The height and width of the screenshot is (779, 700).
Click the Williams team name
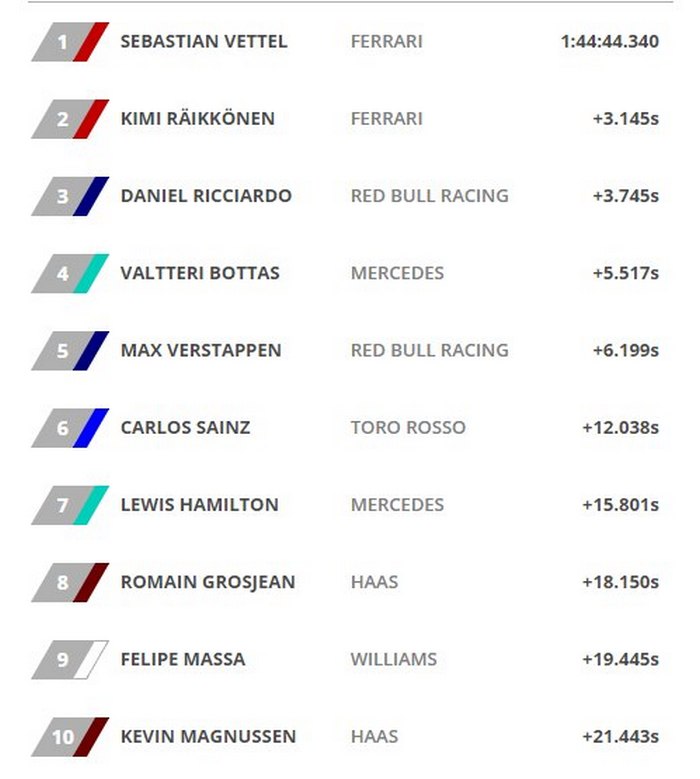(394, 660)
